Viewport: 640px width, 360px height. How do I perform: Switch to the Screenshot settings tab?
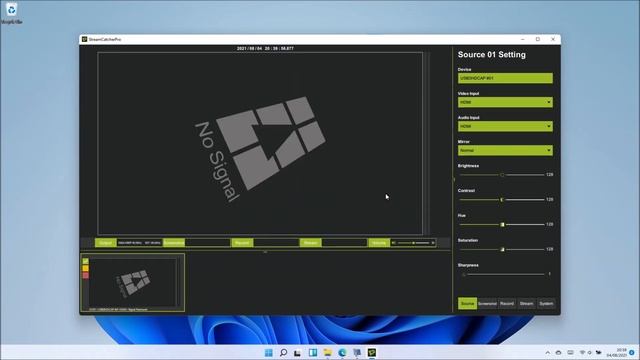coord(487,304)
